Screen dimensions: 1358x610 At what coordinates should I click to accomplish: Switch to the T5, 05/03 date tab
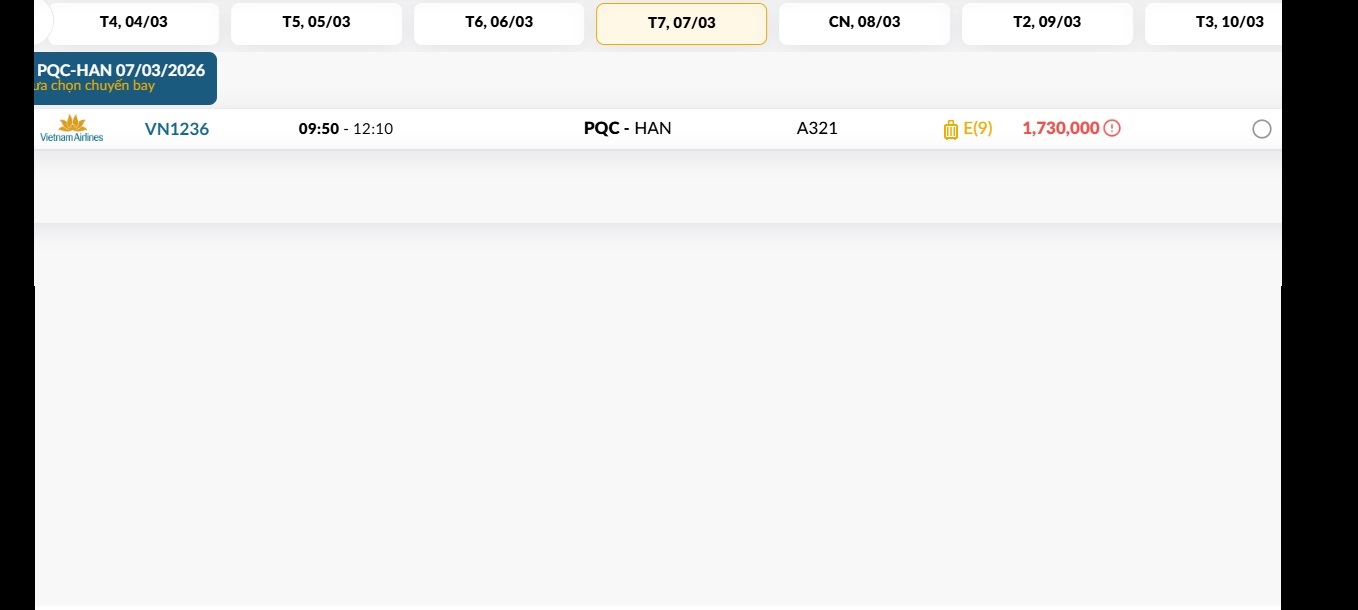click(x=316, y=23)
